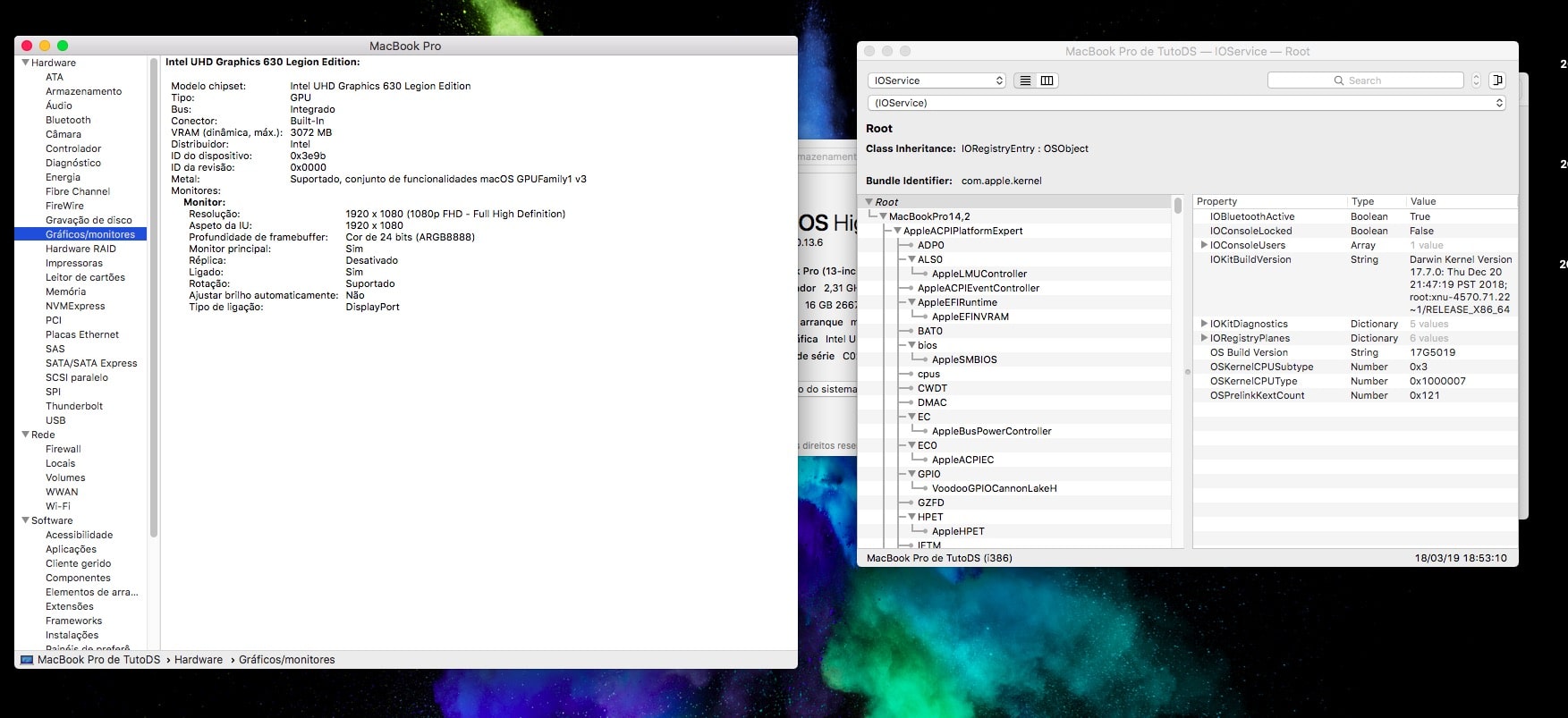The width and height of the screenshot is (1568, 718).
Task: Collapse the Root node in the registry tree
Action: tap(869, 202)
